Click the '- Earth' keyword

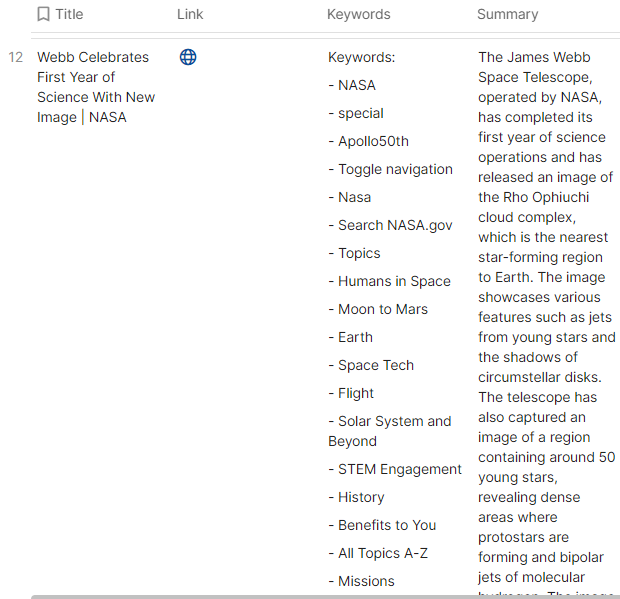[x=350, y=337]
